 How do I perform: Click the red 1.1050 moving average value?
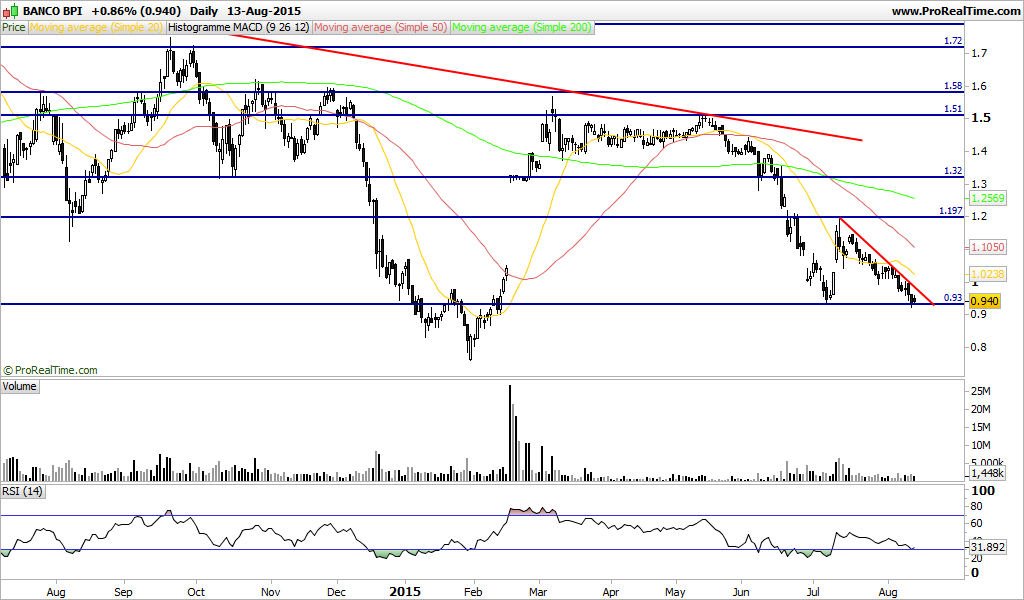pyautogui.click(x=987, y=247)
